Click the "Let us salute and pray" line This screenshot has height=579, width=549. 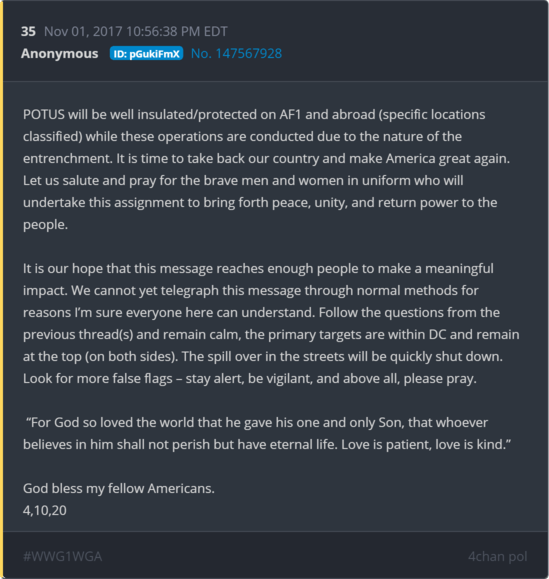tap(243, 181)
